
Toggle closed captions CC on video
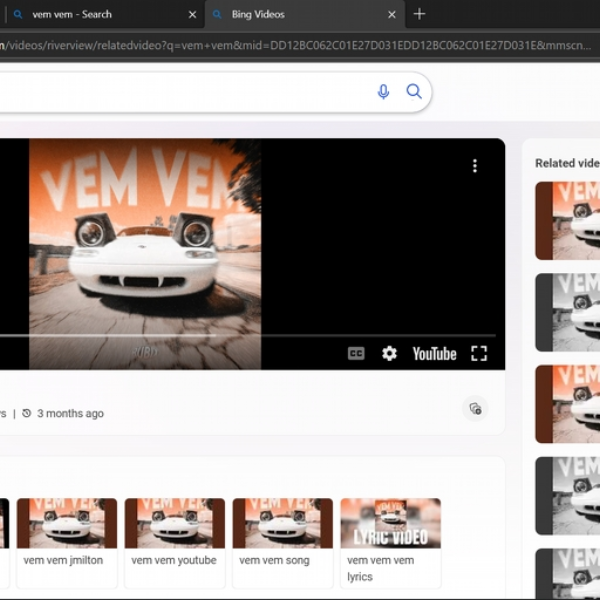pyautogui.click(x=356, y=354)
